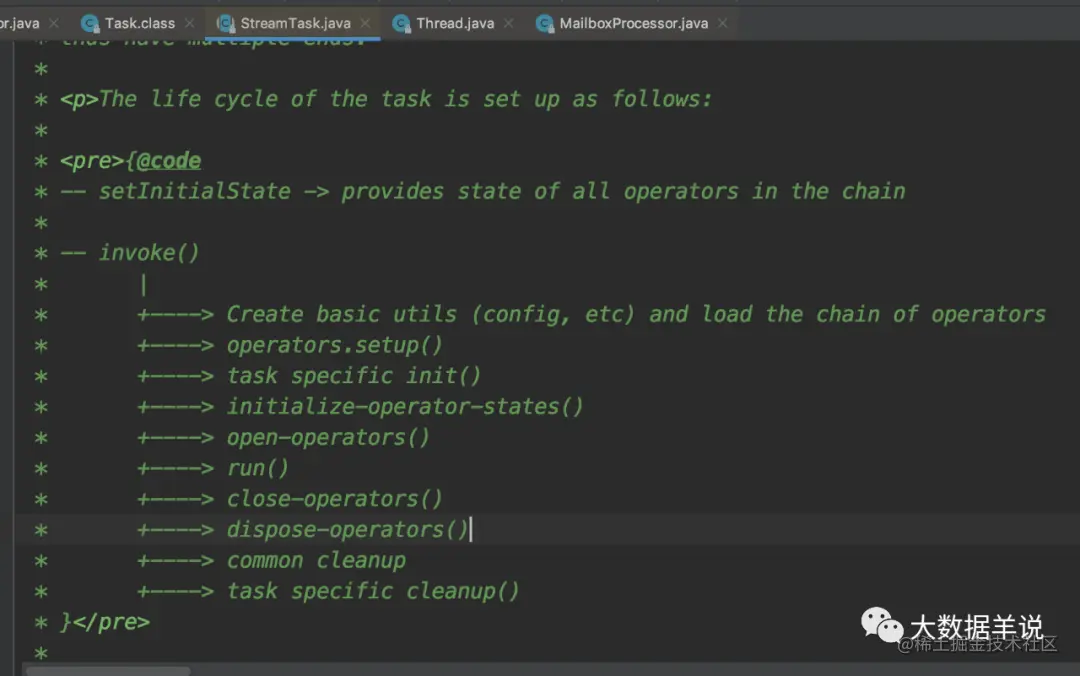Click the 'run()' comment line

[x=258, y=469]
